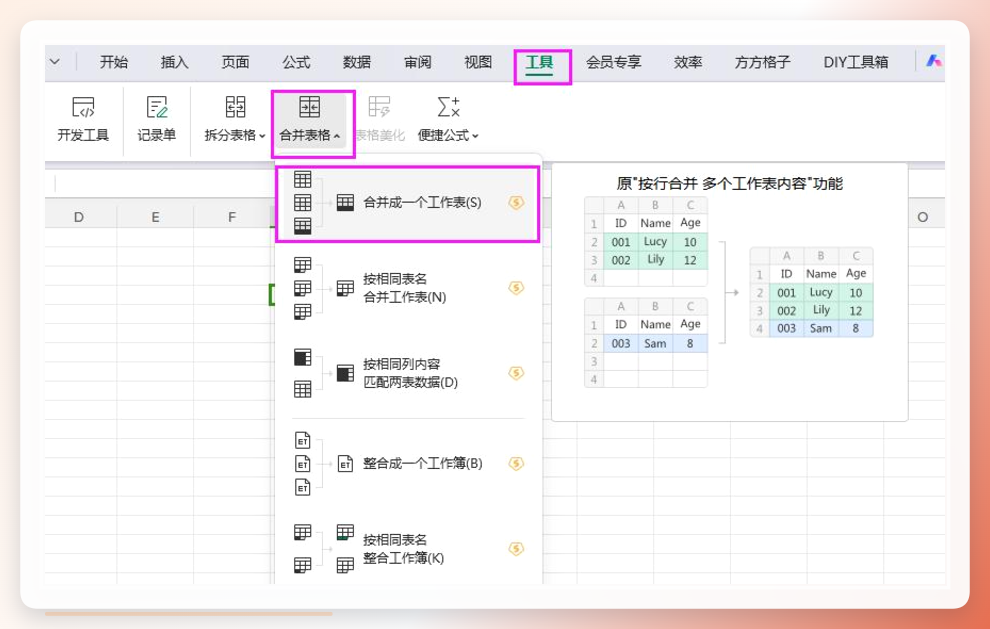Viewport: 990px width, 629px height.
Task: Open the 开发工具 developer tools icon
Action: (83, 107)
